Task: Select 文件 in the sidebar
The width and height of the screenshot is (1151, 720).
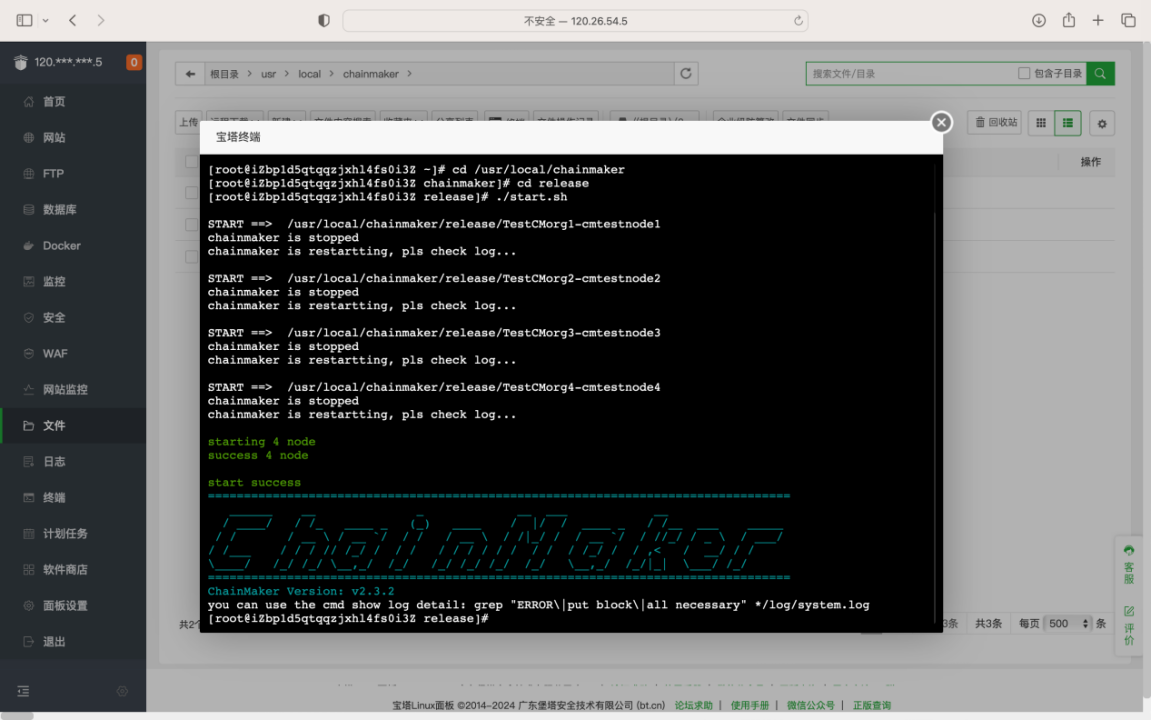Action: [x=73, y=426]
